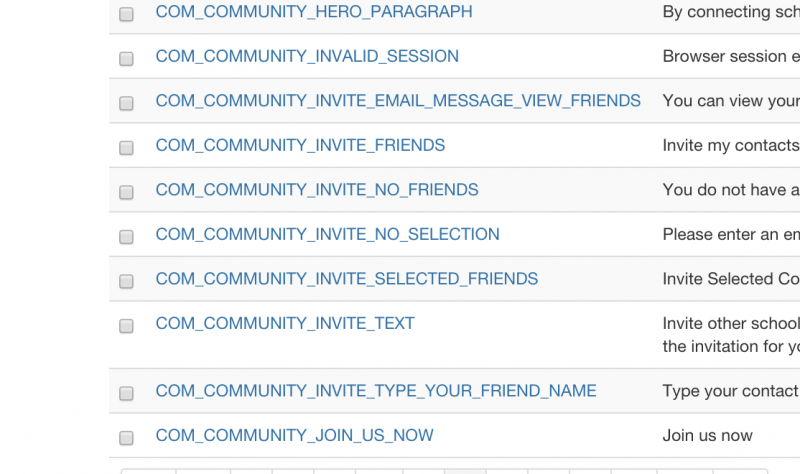Select checkbox for INVITE_EMAIL_MESSAGE_VIEW_FRIENDS row
Viewport: 800px width, 474px height.
point(126,103)
